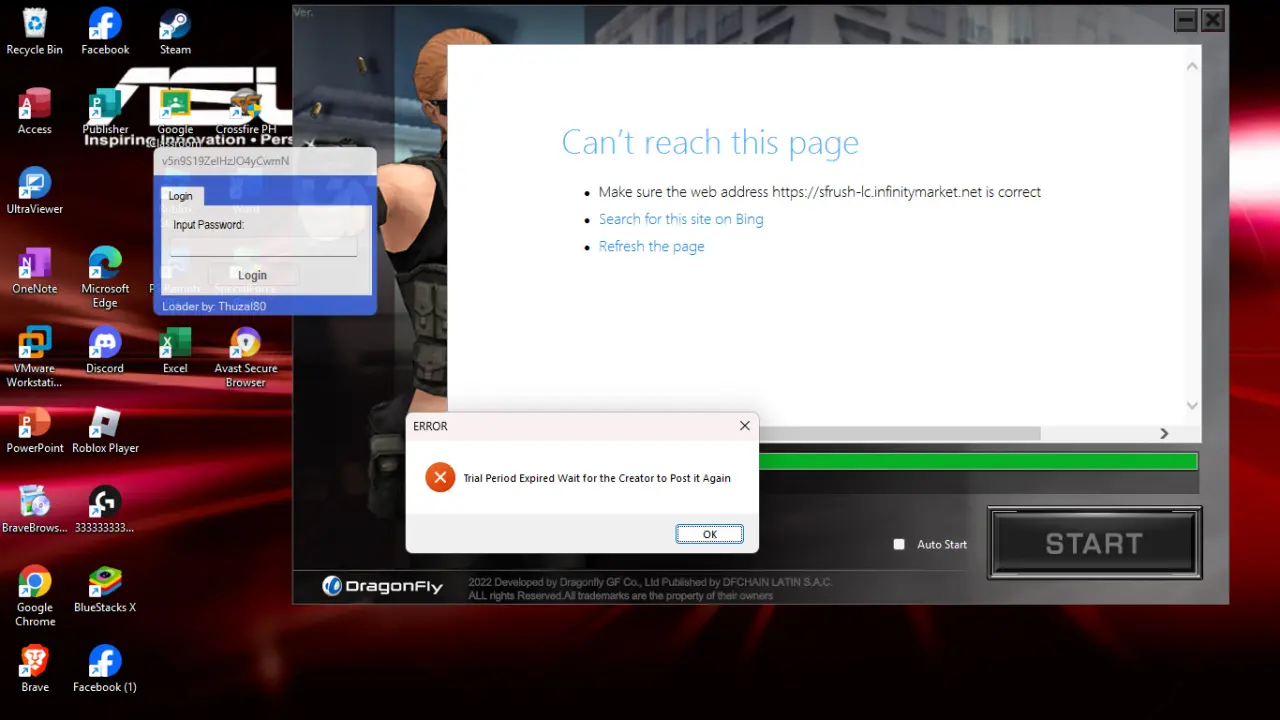Click the Dragonfly copyright notice text
Image resolution: width=1280 pixels, height=720 pixels.
click(651, 589)
